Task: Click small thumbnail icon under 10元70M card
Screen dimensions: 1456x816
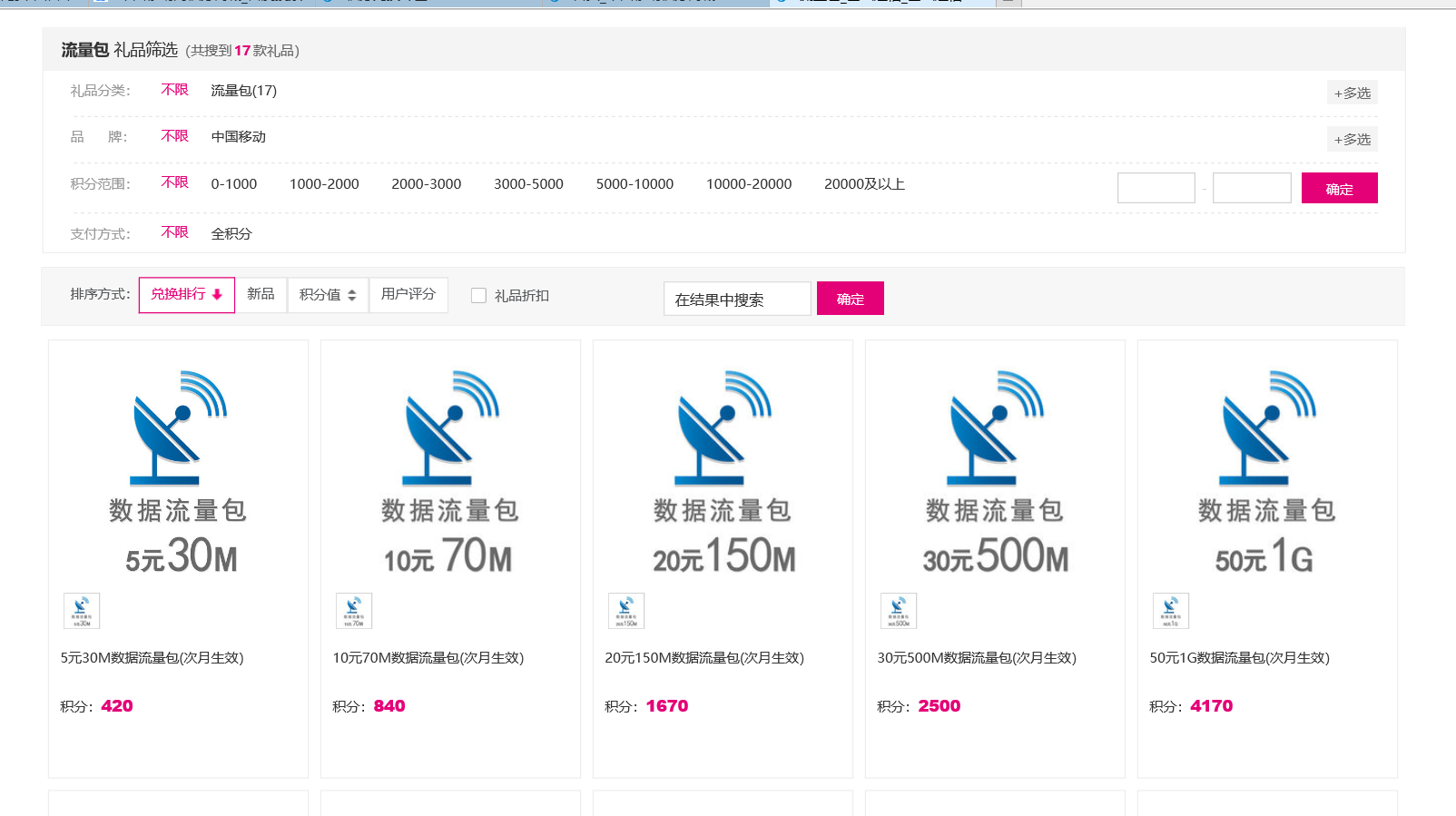Action: (354, 611)
